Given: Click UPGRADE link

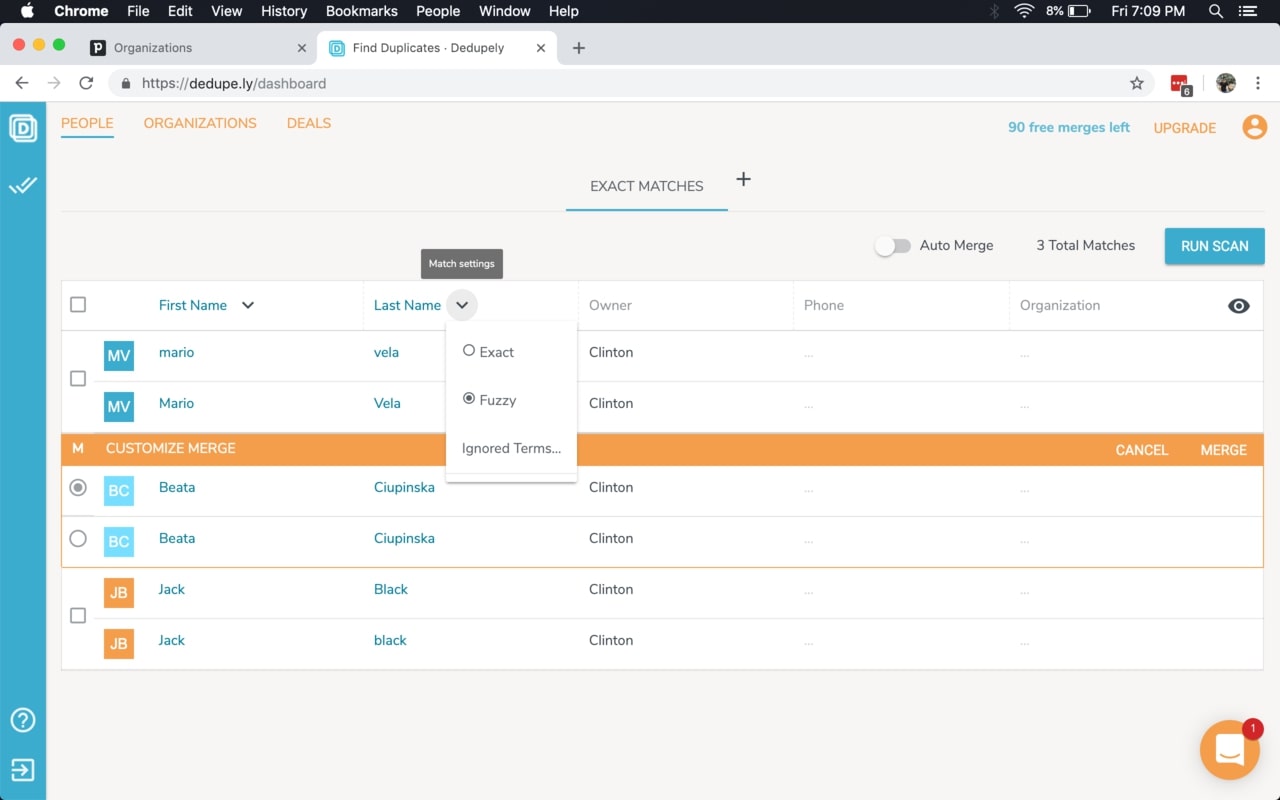Looking at the screenshot, I should [x=1185, y=128].
